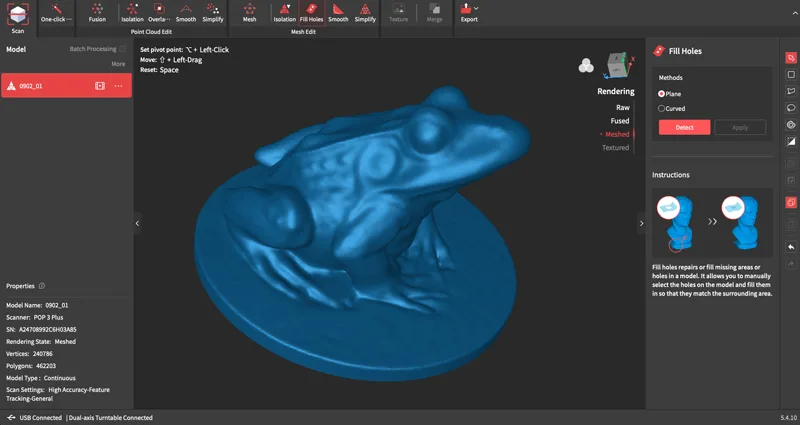Screen dimensions: 800x425
Task: Select Isolation under Point Cloud Edit
Action: pos(132,13)
